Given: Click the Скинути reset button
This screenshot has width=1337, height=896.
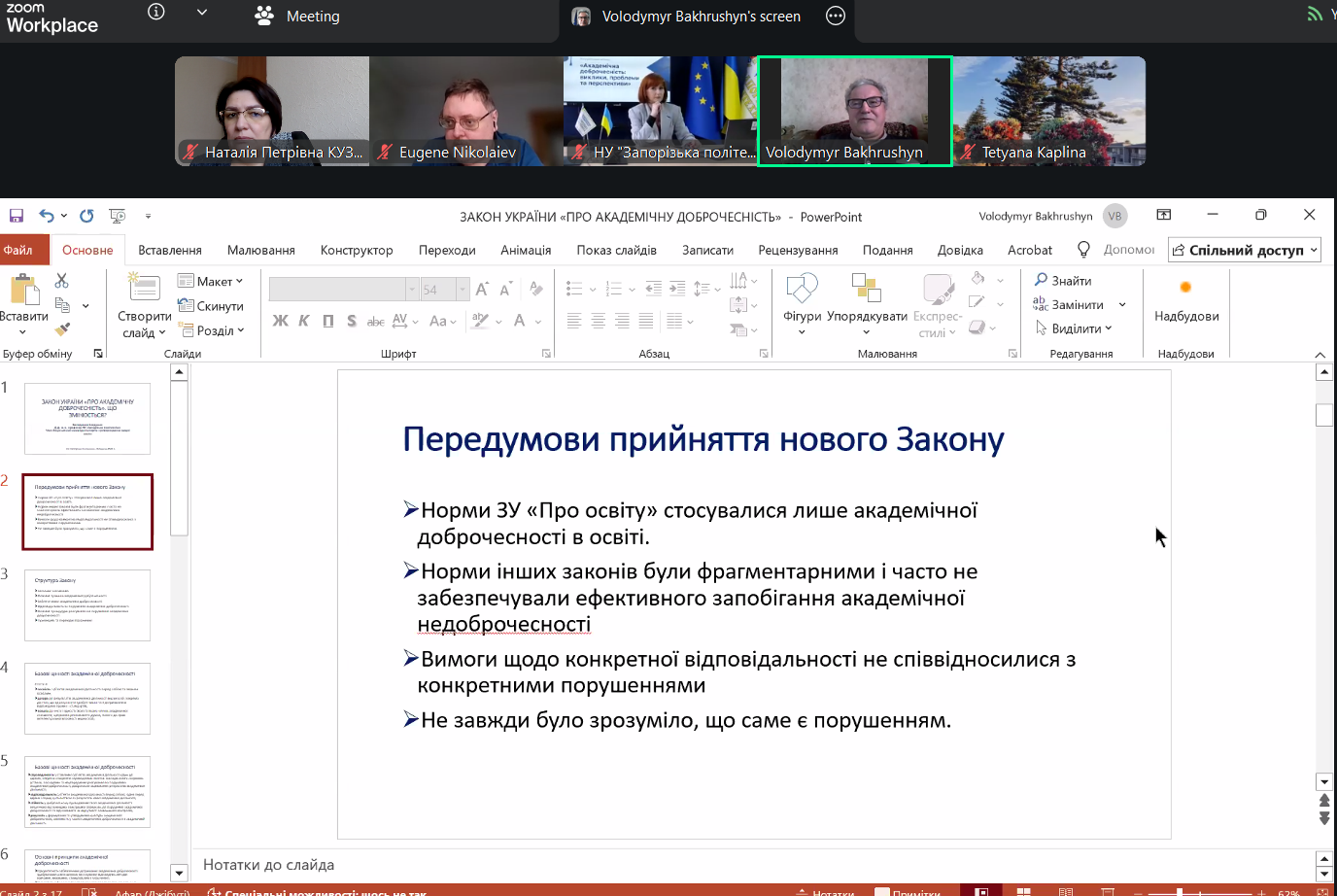Looking at the screenshot, I should point(211,306).
